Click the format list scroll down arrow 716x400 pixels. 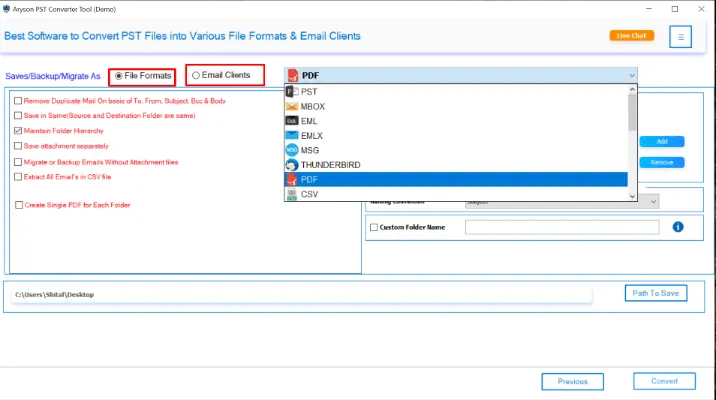tap(632, 196)
